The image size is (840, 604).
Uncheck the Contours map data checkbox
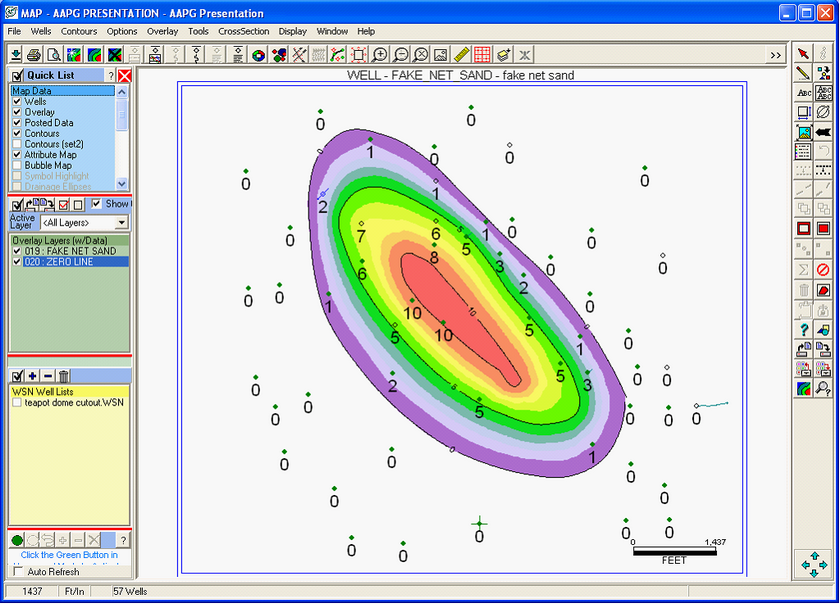click(x=17, y=134)
